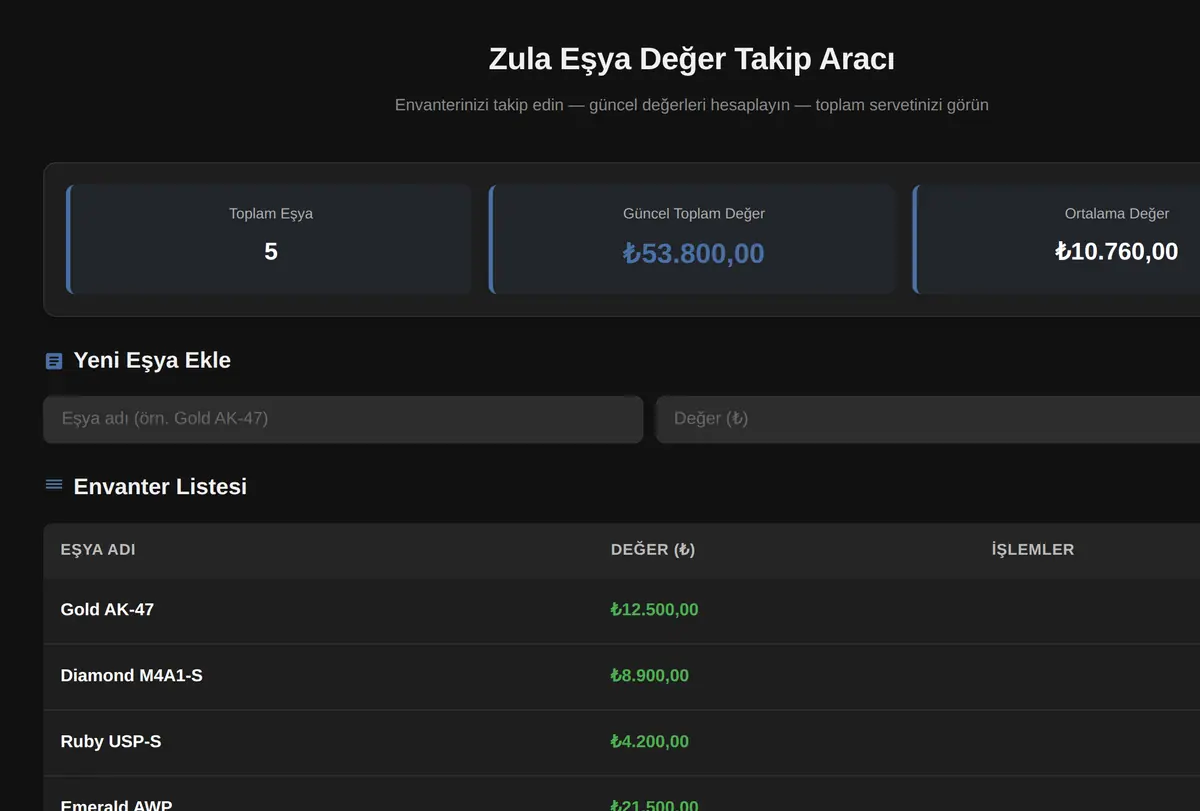Click the ₺8.900,00 value cell

point(650,676)
